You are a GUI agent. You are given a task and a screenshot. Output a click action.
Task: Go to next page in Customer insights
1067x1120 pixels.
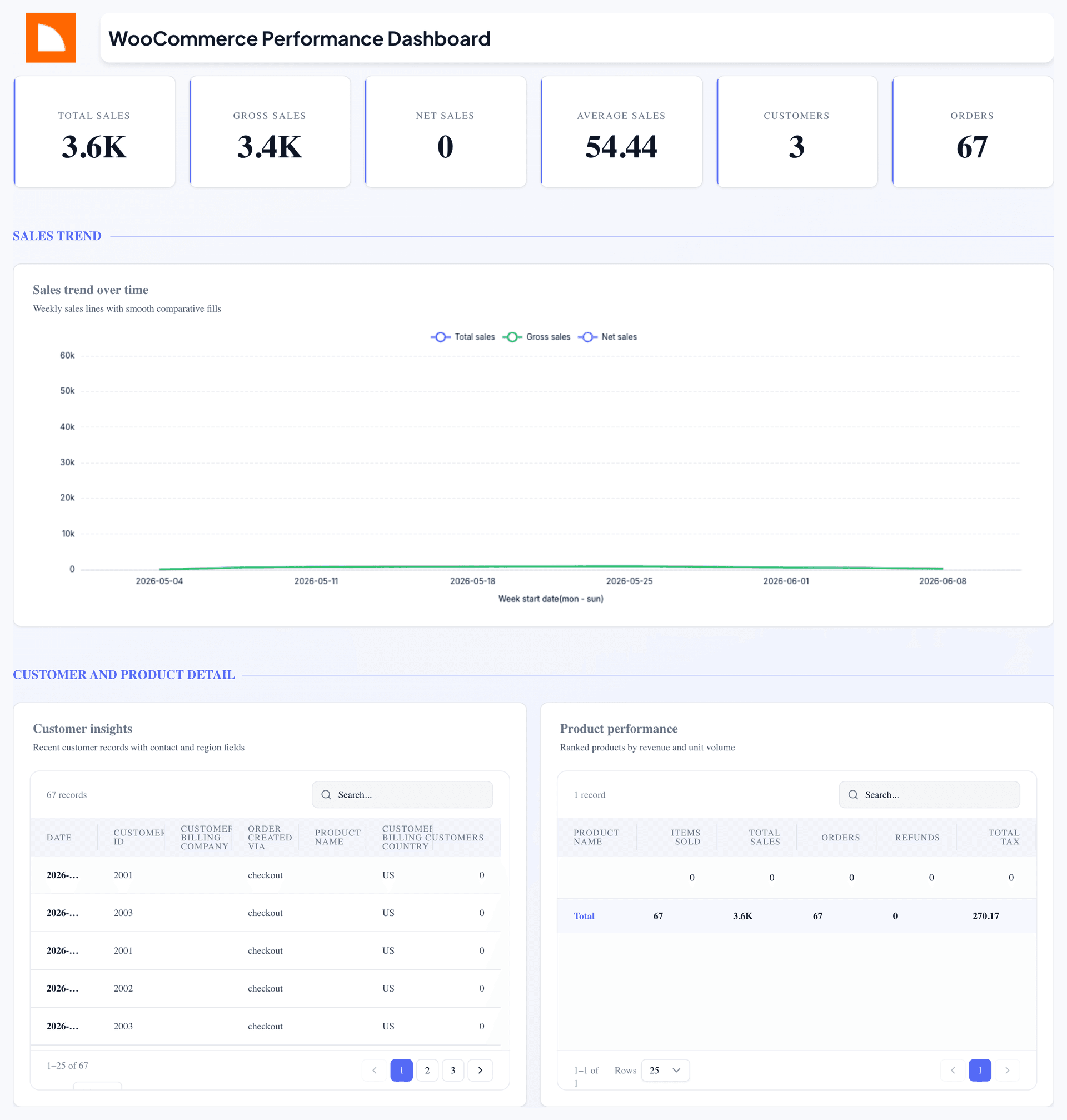click(x=480, y=1070)
